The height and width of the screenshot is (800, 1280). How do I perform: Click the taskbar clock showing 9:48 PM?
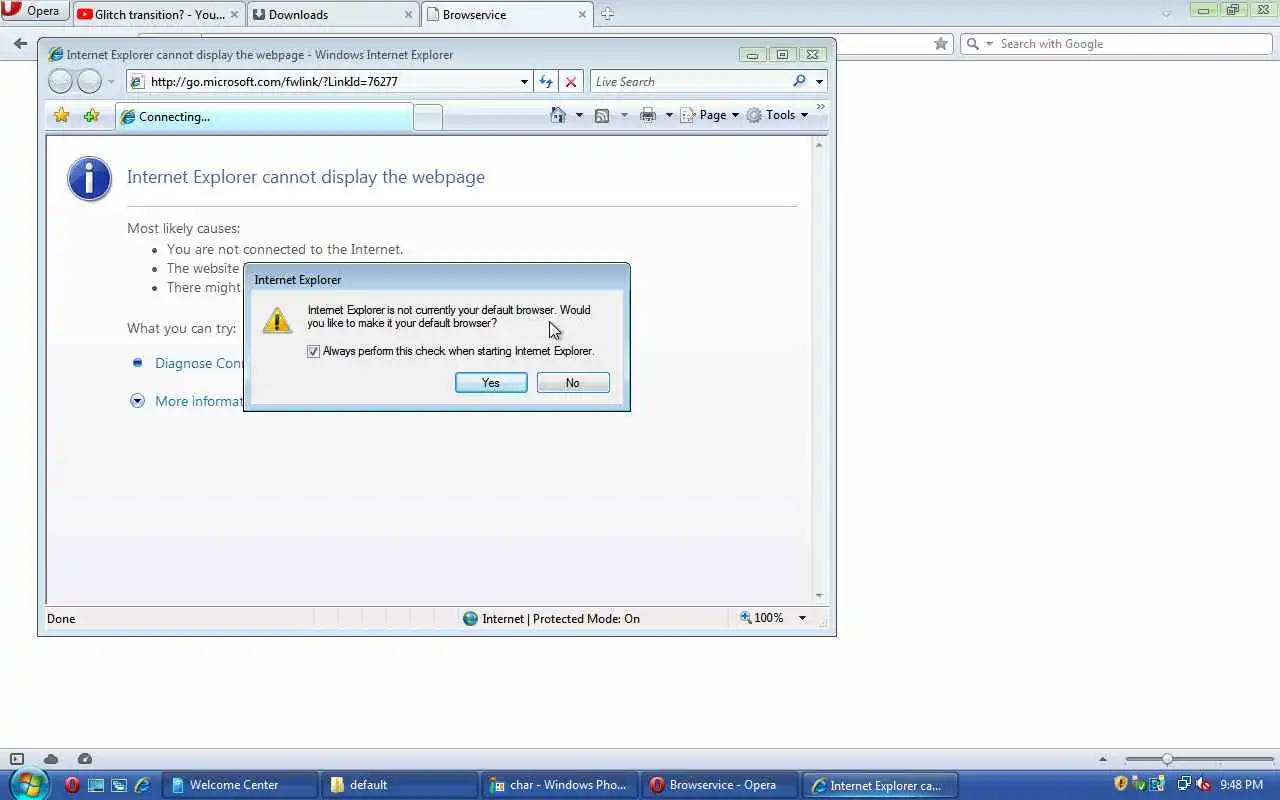tap(1242, 785)
